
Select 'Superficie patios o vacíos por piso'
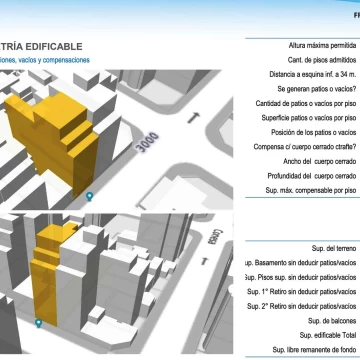point(309,118)
